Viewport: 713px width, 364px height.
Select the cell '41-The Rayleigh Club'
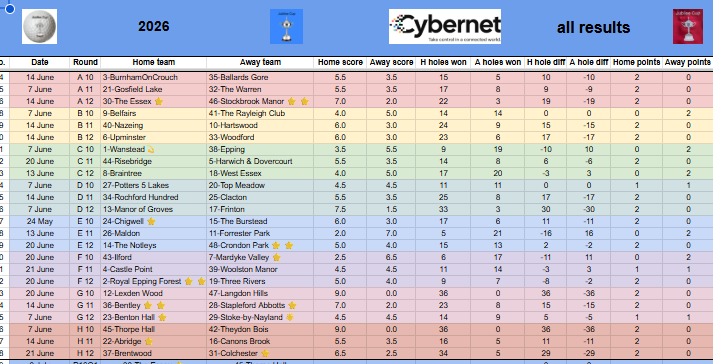pyautogui.click(x=260, y=113)
